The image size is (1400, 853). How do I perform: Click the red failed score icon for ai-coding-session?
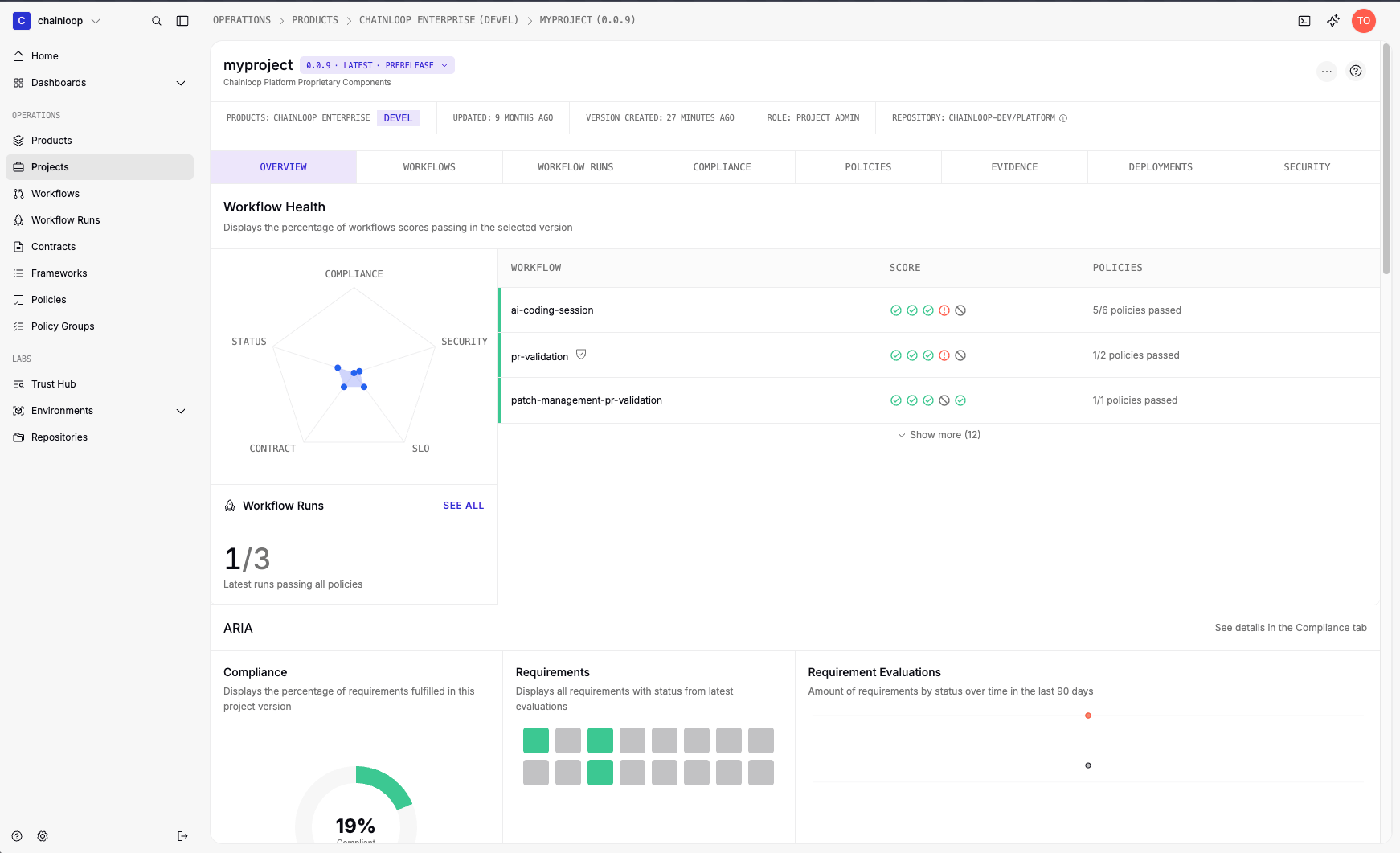coord(944,310)
